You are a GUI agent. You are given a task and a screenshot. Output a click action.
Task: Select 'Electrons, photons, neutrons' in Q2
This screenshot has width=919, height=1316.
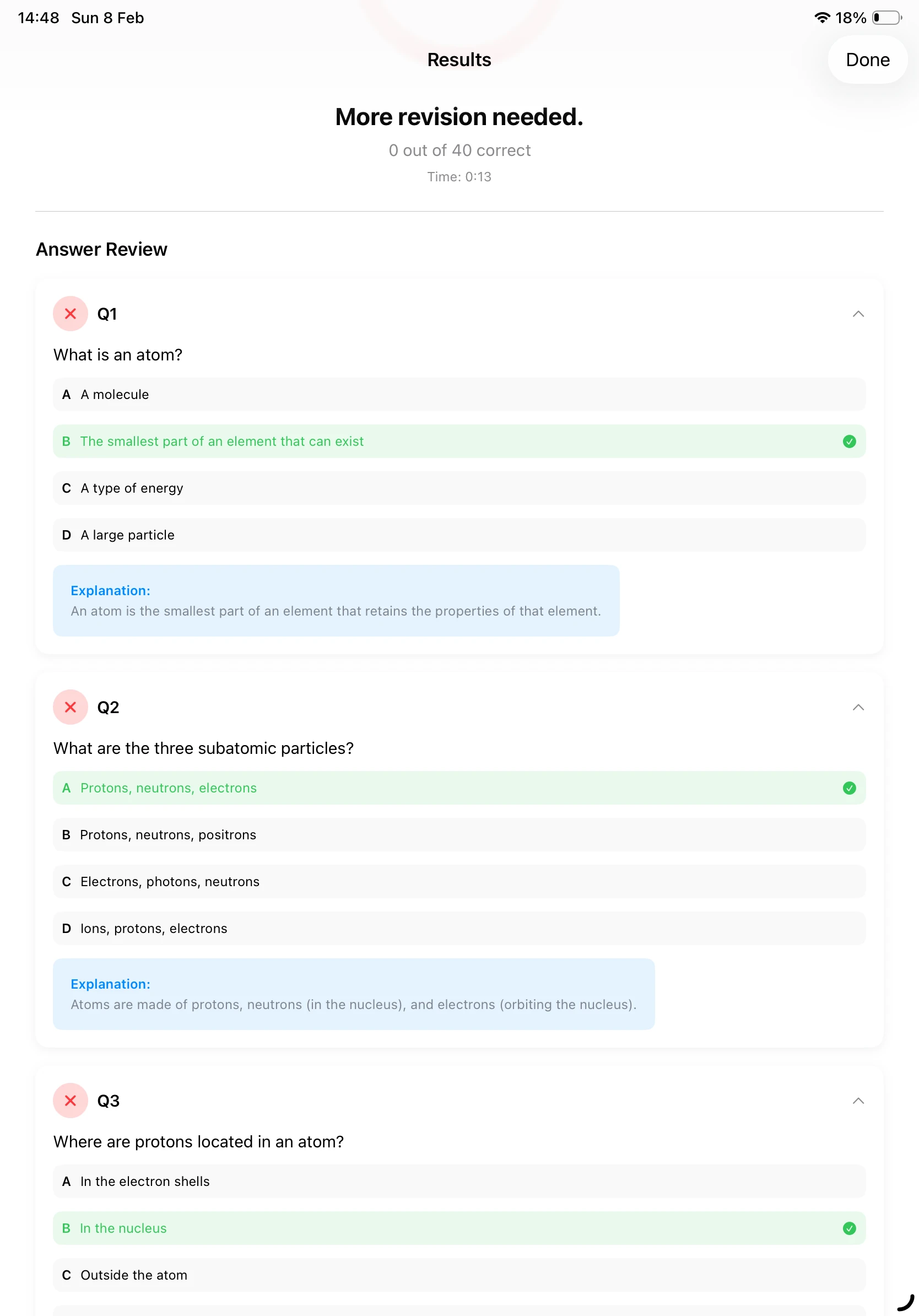[x=458, y=882]
